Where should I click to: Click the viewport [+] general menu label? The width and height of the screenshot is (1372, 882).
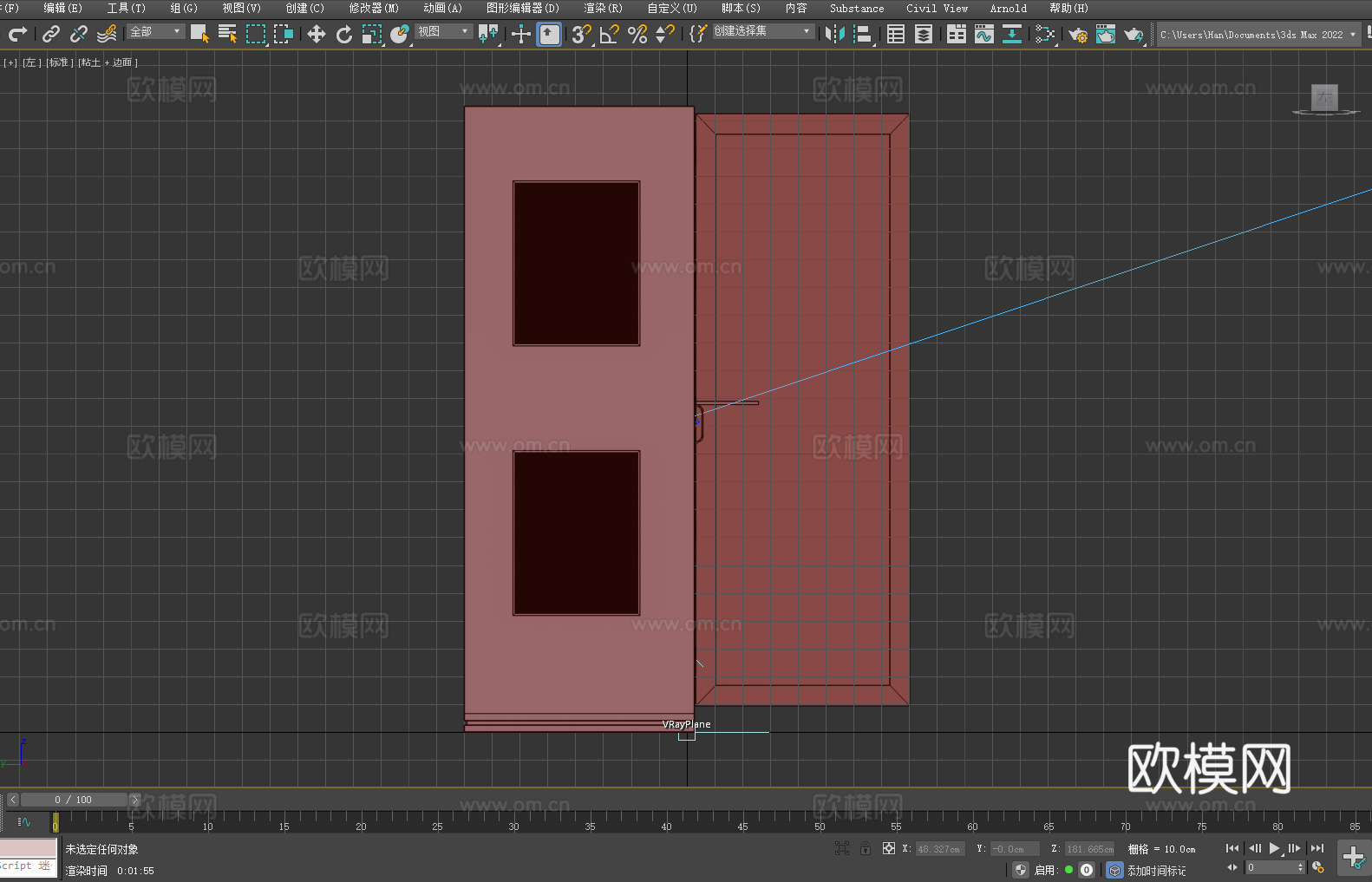(x=10, y=62)
